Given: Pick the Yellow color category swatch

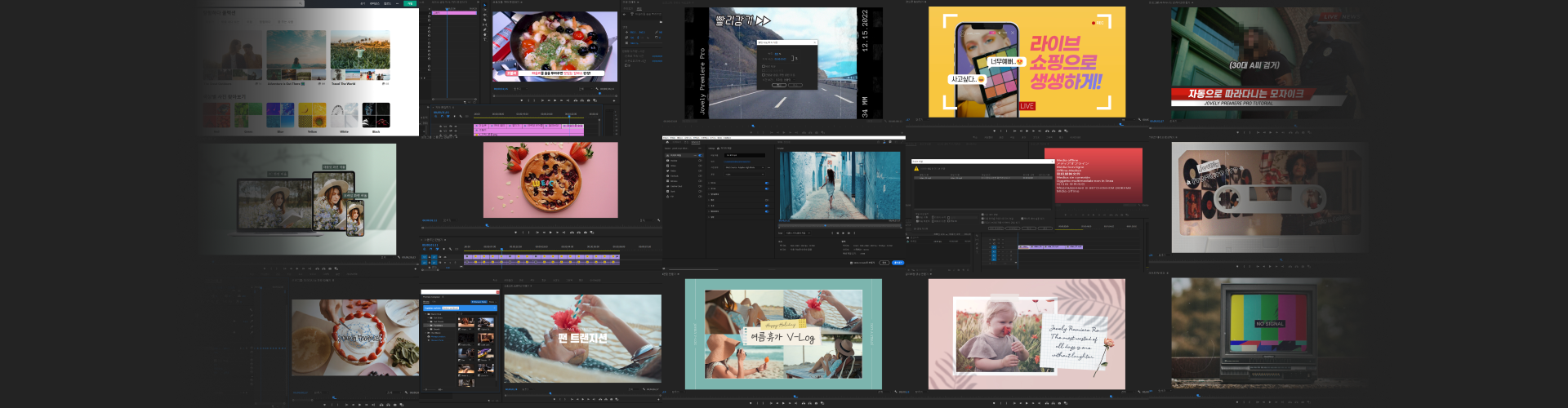Looking at the screenshot, I should point(312,115).
